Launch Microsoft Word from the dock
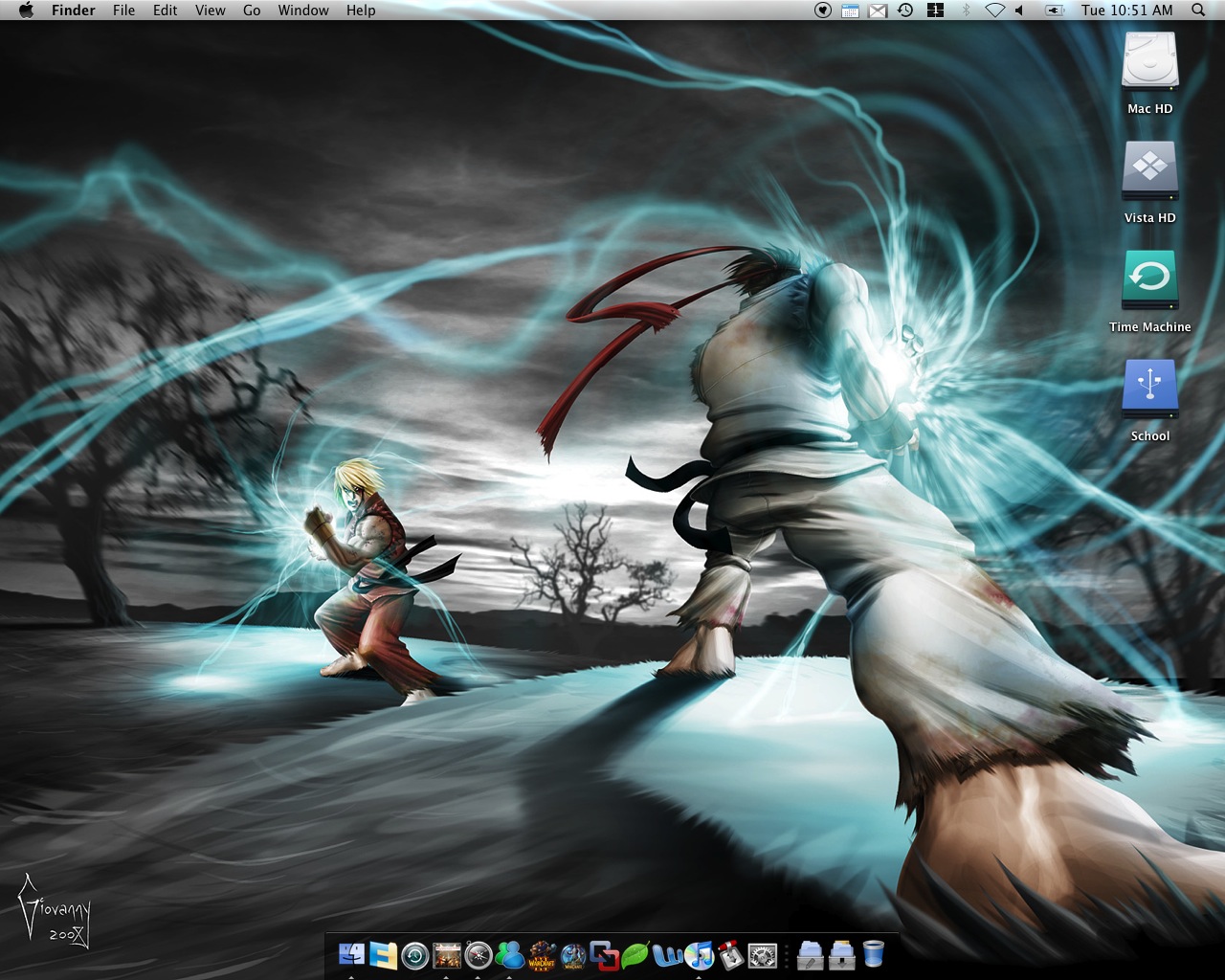1225x980 pixels. click(x=668, y=954)
